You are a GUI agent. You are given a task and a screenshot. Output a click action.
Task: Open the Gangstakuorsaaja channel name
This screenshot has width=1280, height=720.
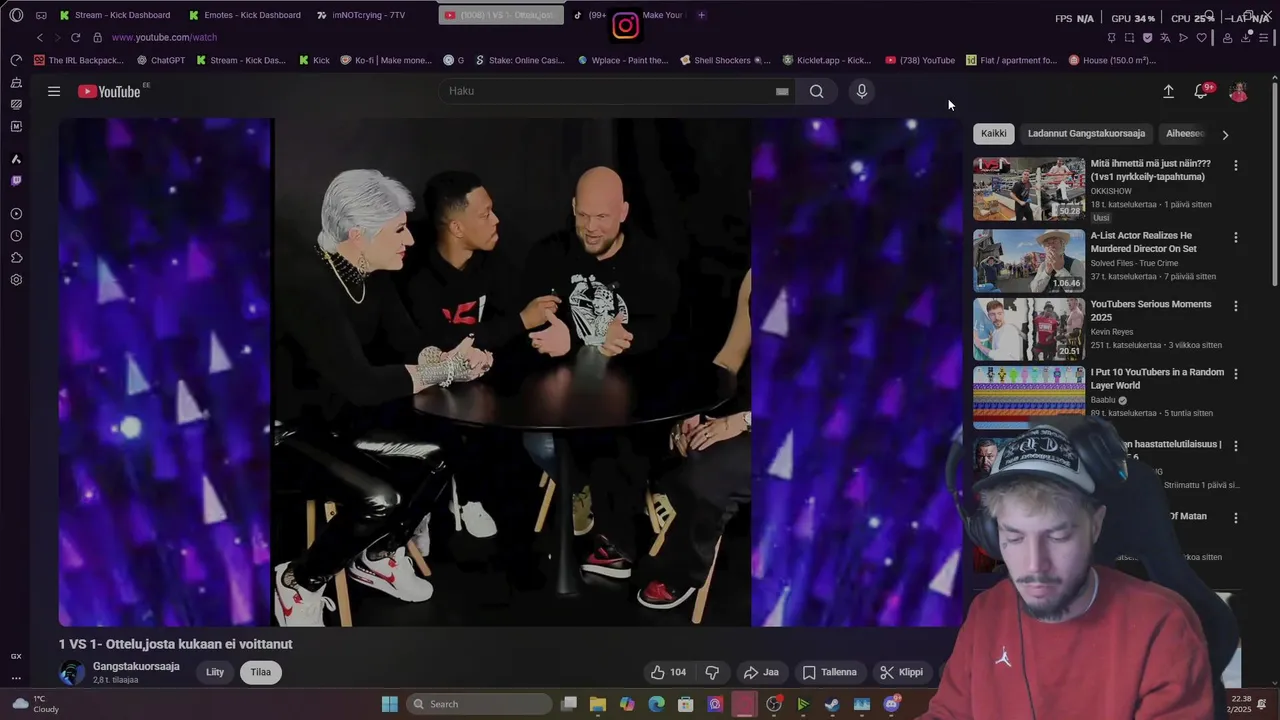point(136,666)
